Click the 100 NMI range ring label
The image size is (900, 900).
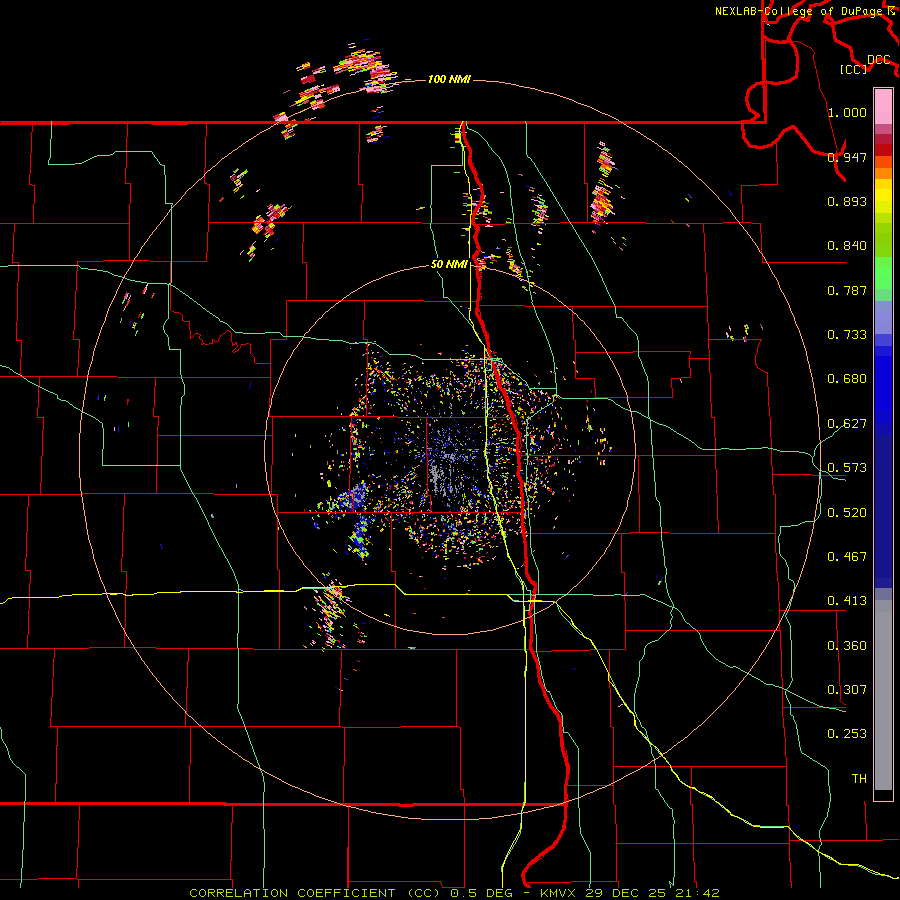click(x=449, y=79)
